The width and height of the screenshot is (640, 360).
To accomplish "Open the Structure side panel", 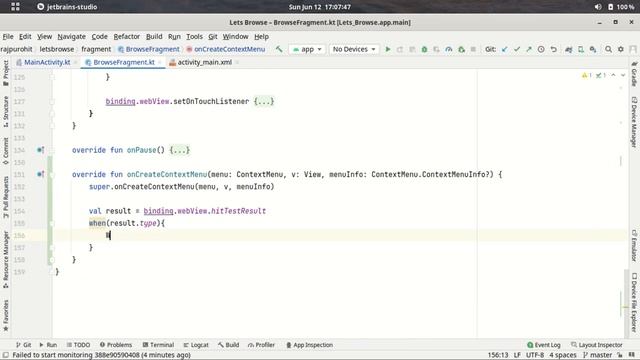I will (x=6, y=111).
